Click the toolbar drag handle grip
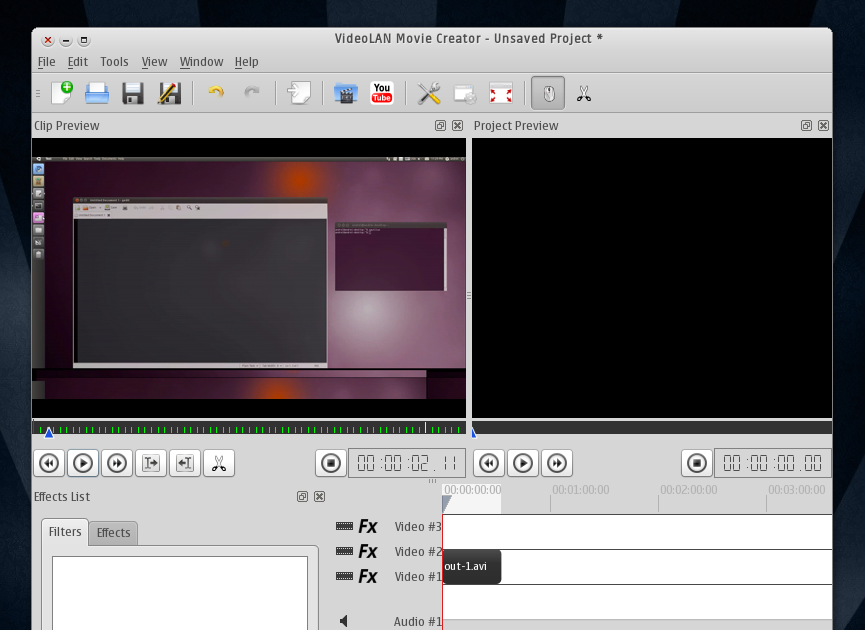 [38, 93]
